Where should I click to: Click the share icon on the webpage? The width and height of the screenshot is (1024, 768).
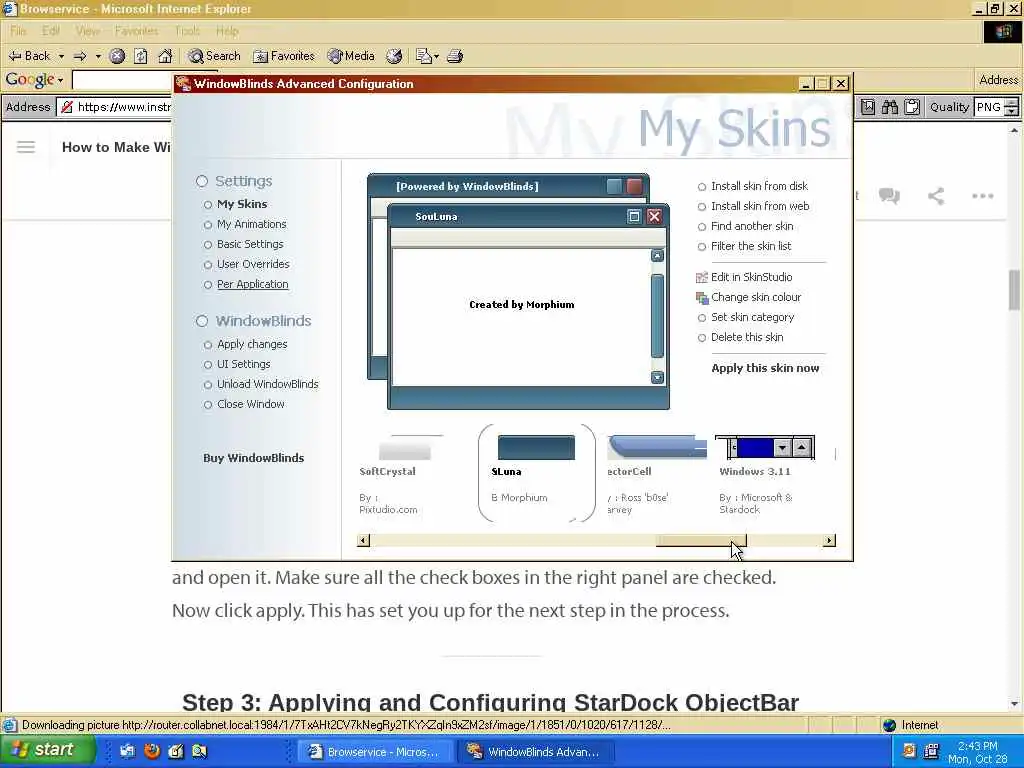coord(936,195)
